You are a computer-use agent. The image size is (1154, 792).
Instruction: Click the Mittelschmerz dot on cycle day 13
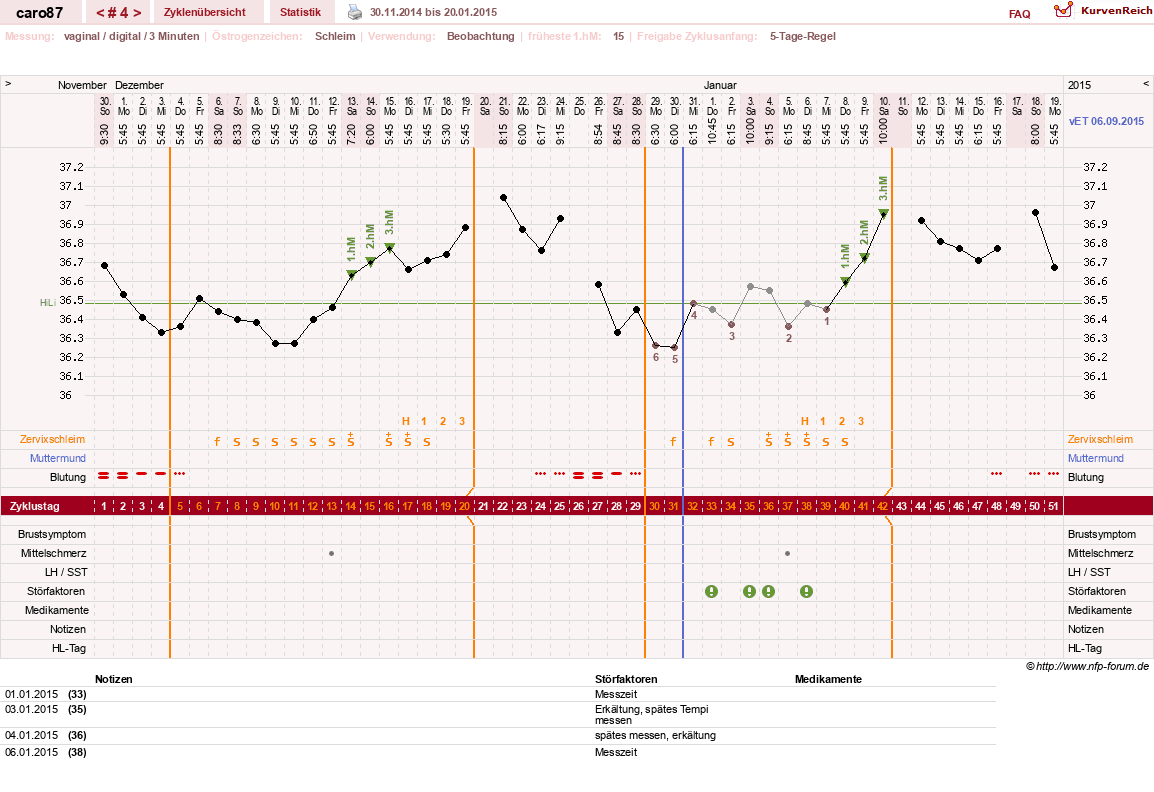pos(332,554)
